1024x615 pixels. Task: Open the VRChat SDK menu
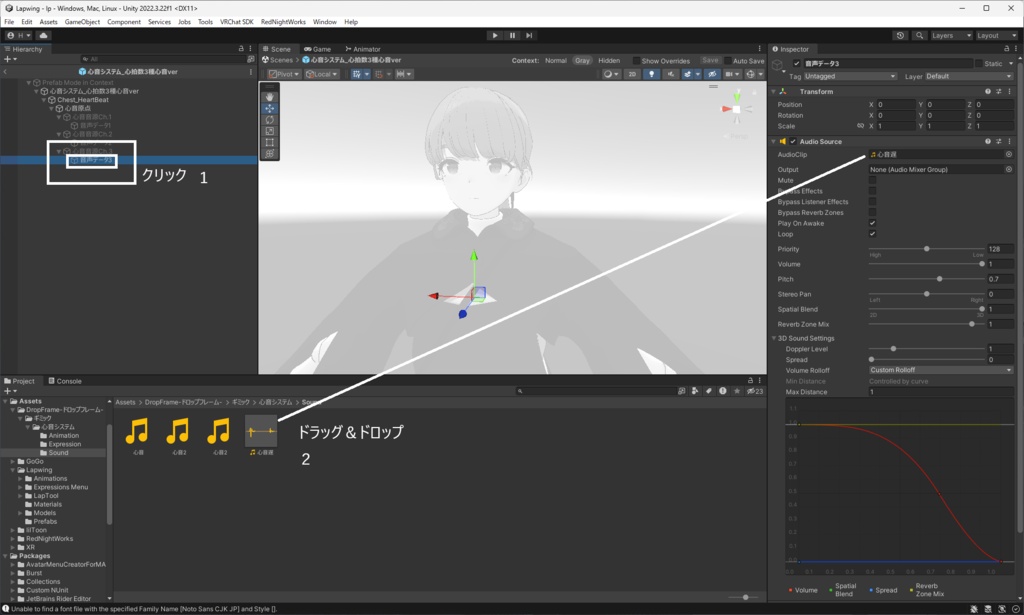tap(236, 22)
